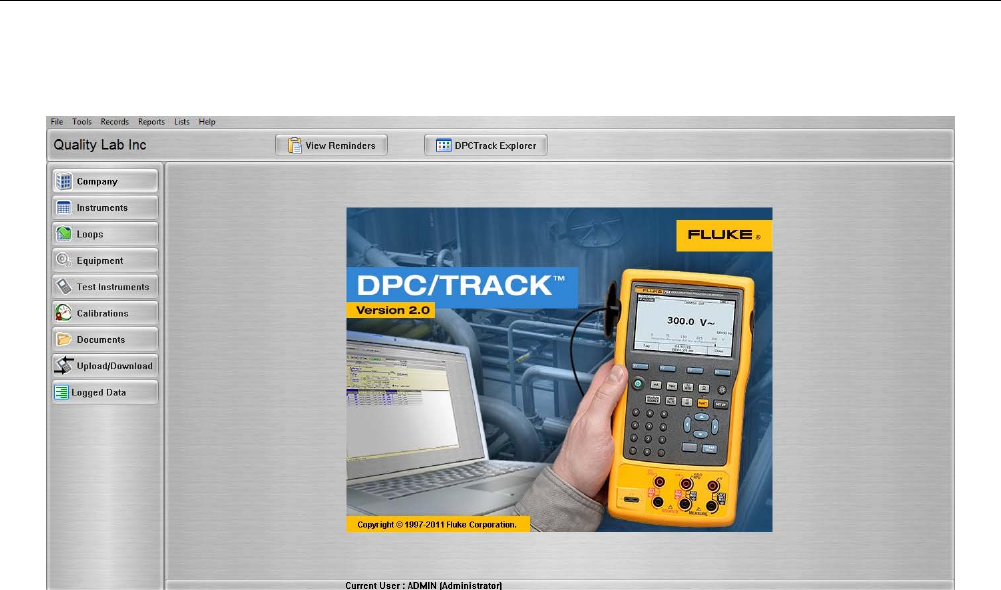
Task: Select Logged Data in the sidebar
Action: 105,392
